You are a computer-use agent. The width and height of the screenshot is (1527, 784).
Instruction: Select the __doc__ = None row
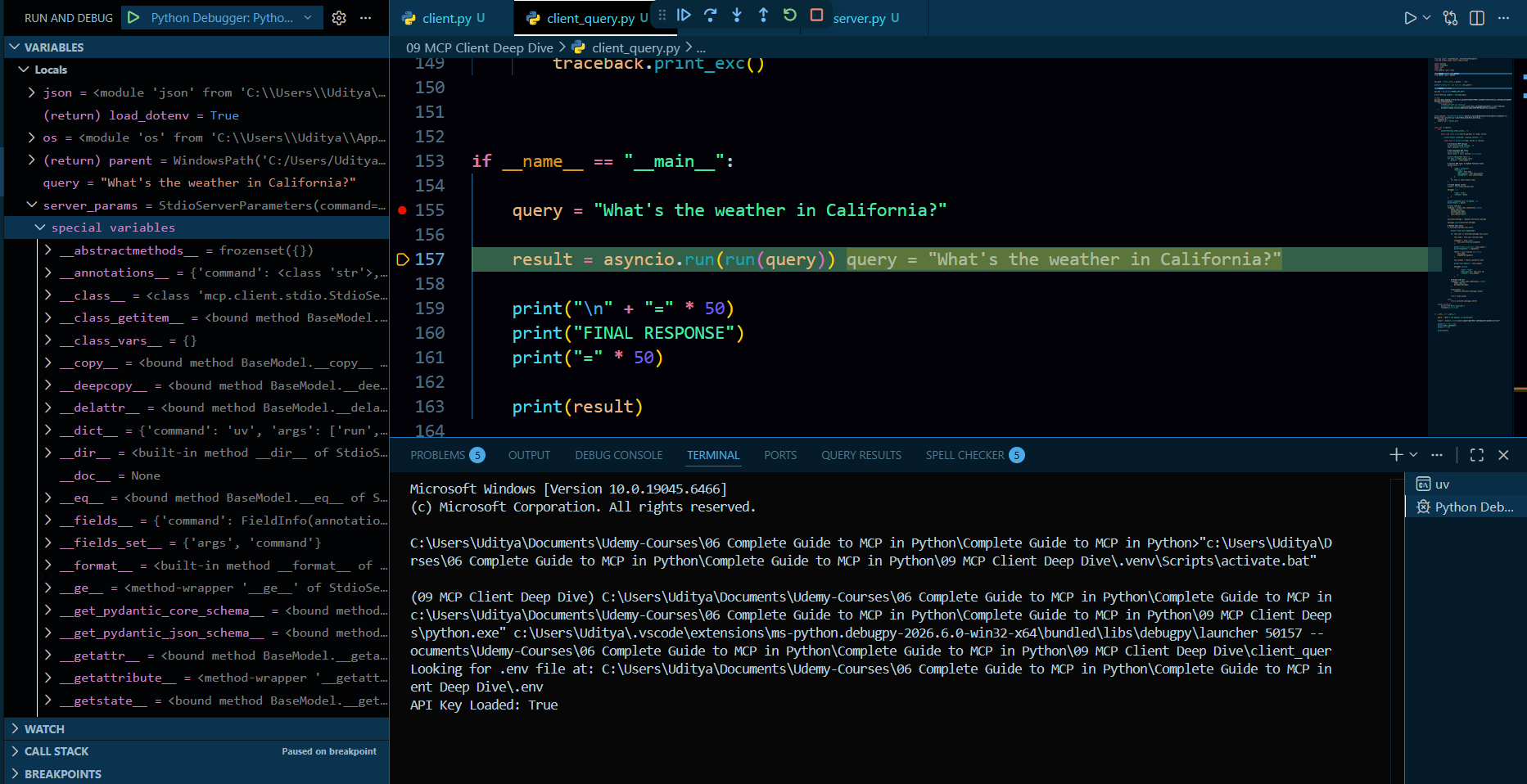click(197, 475)
